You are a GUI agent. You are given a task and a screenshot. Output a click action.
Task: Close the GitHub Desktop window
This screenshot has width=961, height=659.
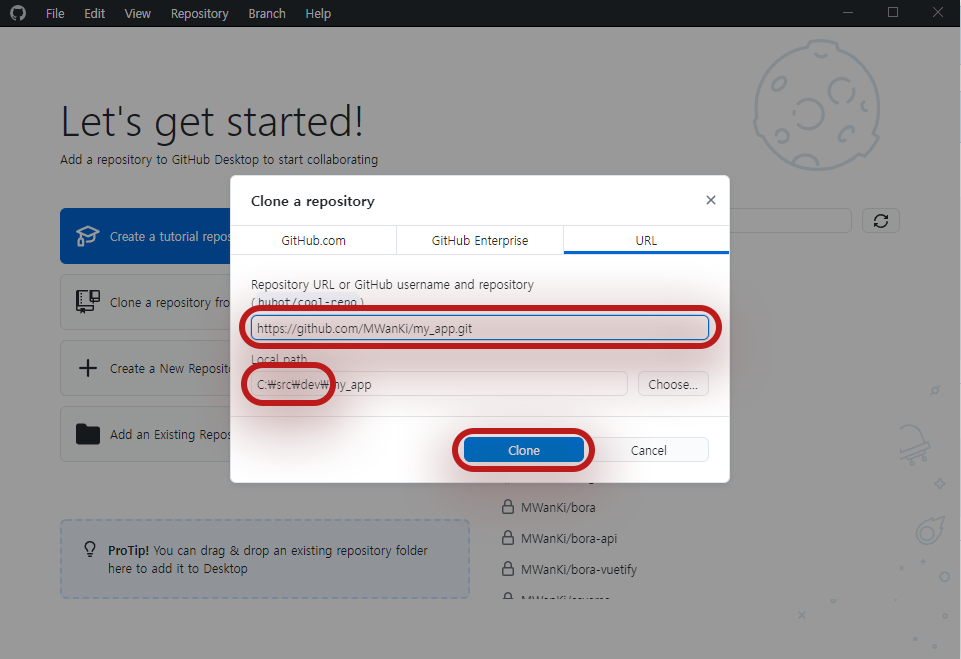938,13
